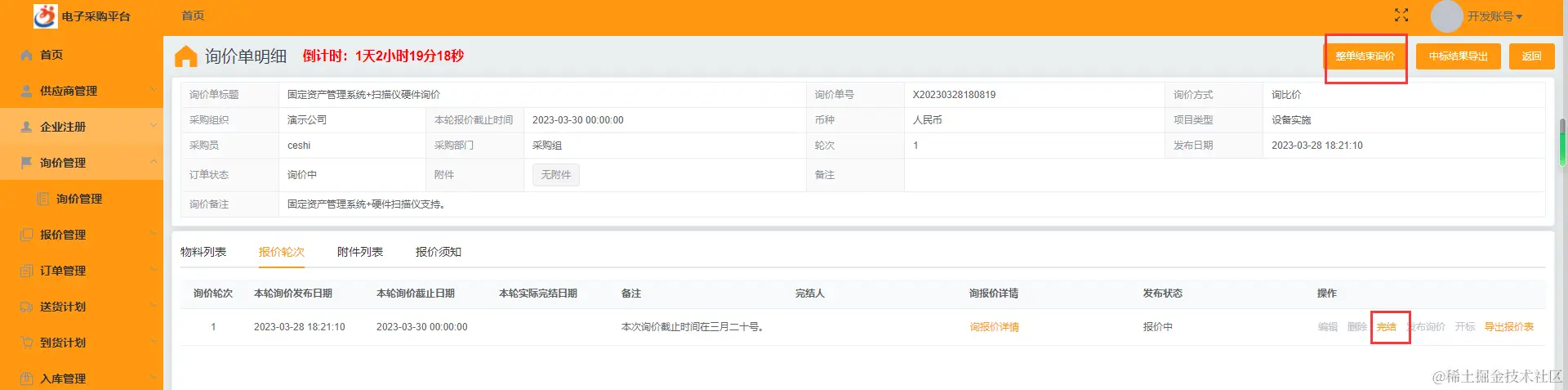Screen dimensions: 1568x390
Task: Click the greyed 发布询价 action
Action: (x=1426, y=327)
